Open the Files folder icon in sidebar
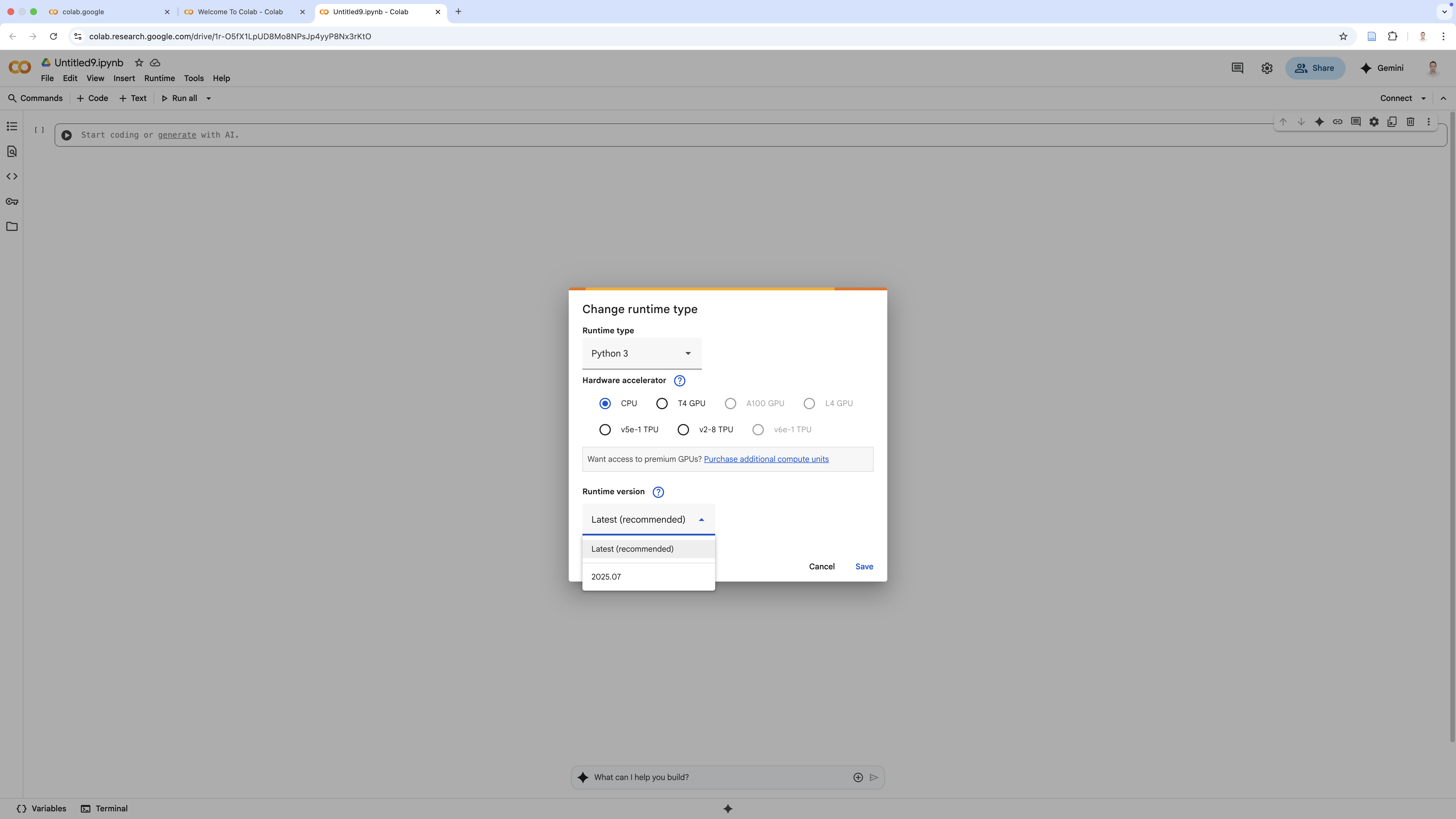 12,227
